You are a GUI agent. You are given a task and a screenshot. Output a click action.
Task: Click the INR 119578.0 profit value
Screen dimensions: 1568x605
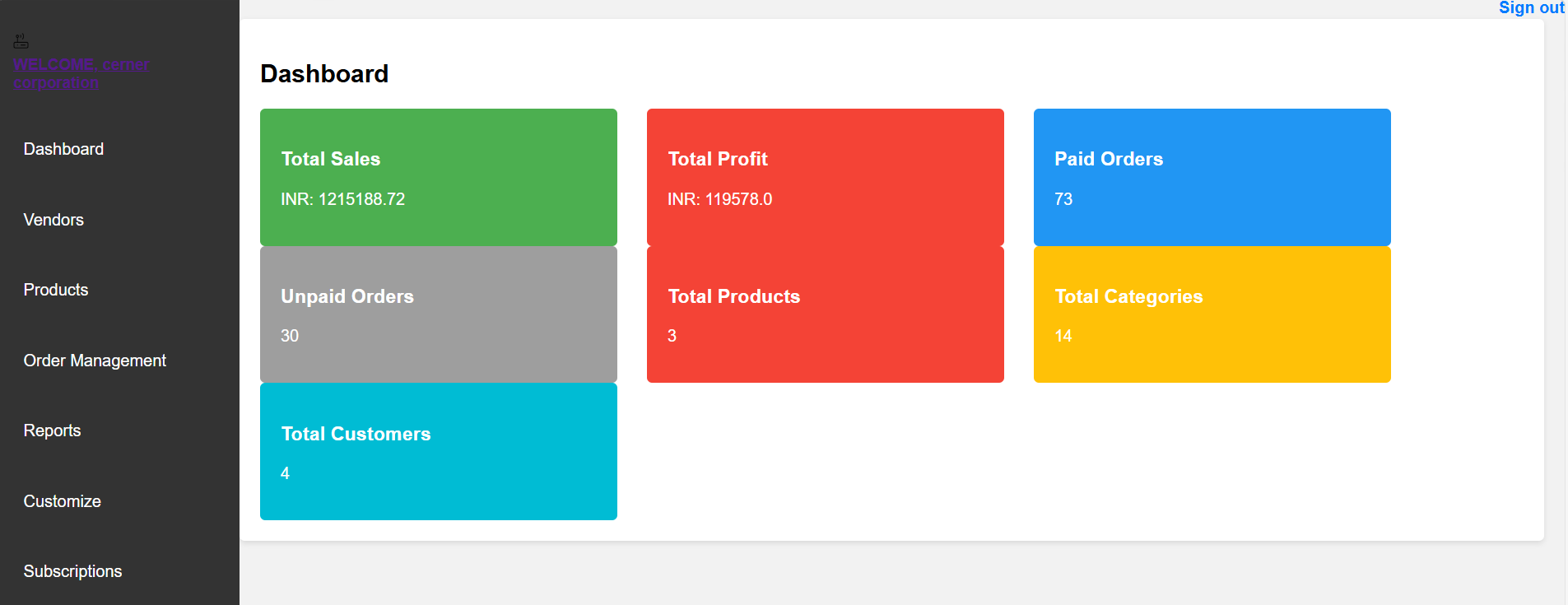click(719, 199)
